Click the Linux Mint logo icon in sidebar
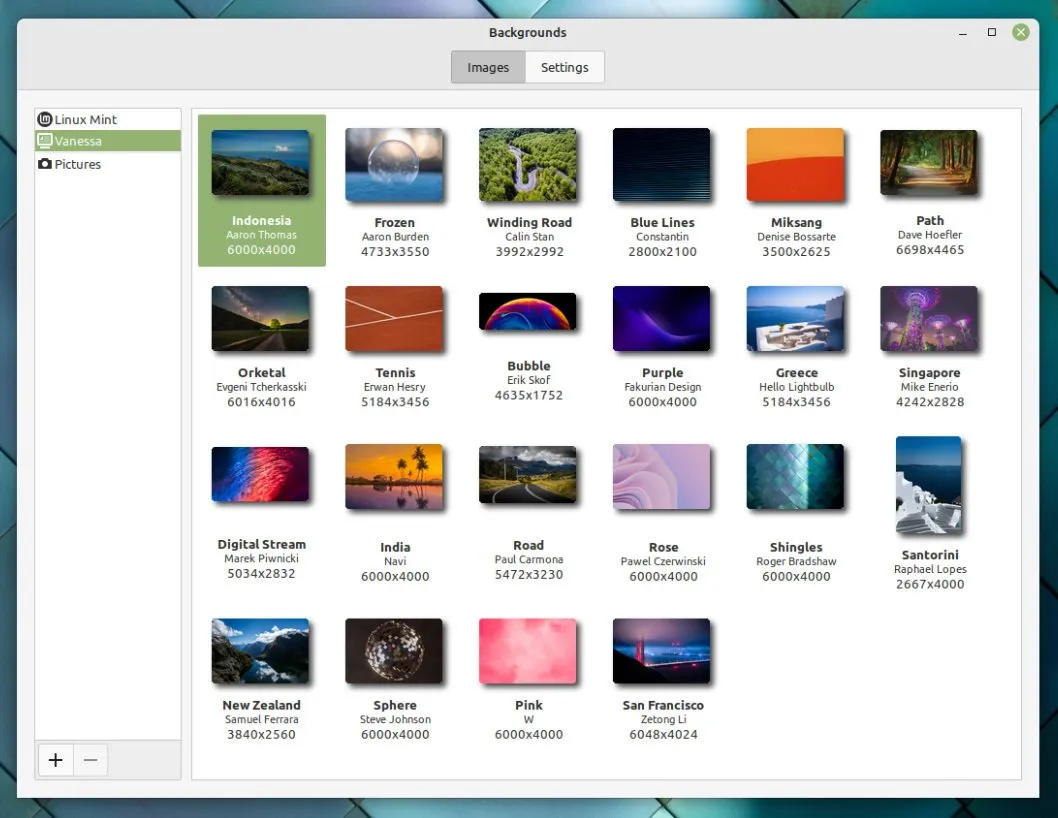1058x818 pixels. point(44,118)
